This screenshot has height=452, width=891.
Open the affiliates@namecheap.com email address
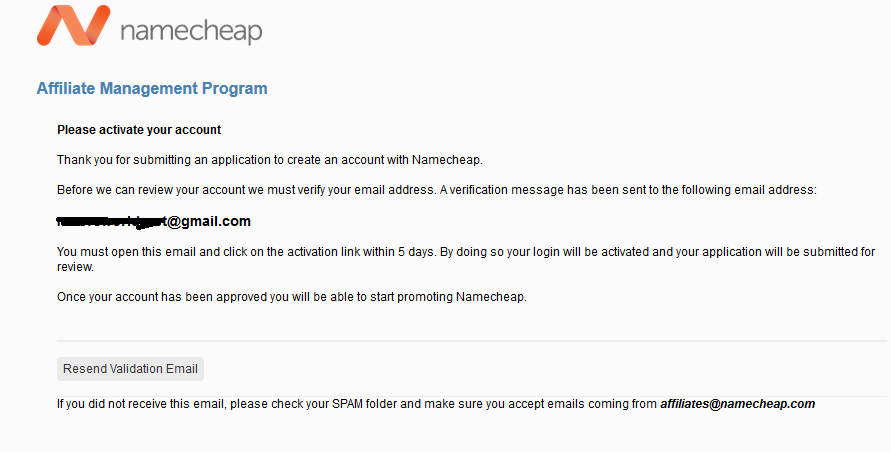[x=738, y=404]
